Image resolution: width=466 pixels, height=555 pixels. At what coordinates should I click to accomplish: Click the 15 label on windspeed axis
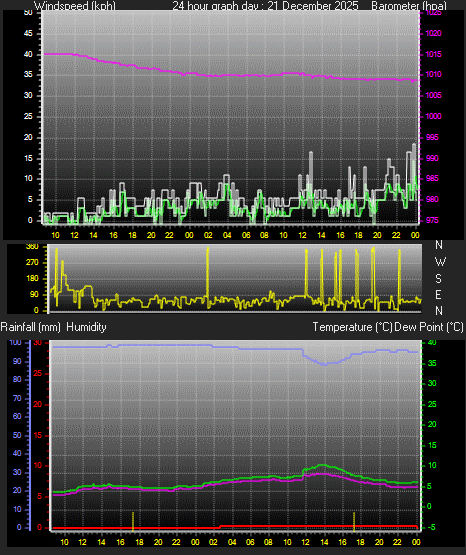click(28, 158)
